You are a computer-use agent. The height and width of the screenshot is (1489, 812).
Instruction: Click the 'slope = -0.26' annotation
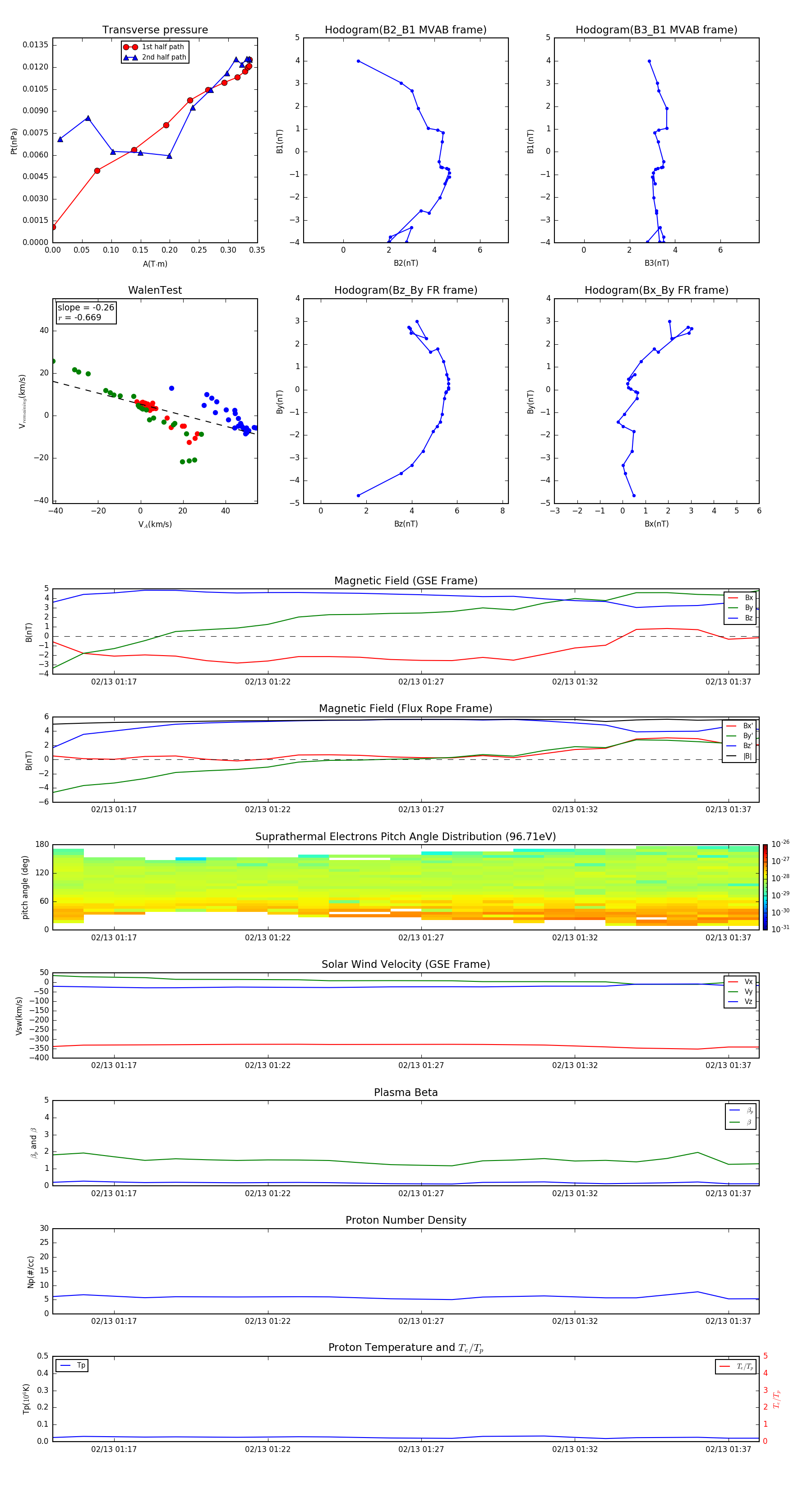tap(86, 308)
